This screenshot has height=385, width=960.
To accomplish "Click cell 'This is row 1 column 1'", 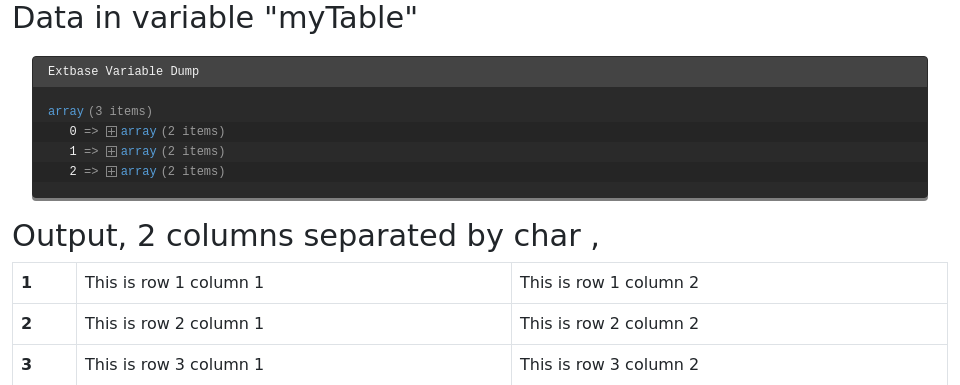I will pyautogui.click(x=294, y=283).
